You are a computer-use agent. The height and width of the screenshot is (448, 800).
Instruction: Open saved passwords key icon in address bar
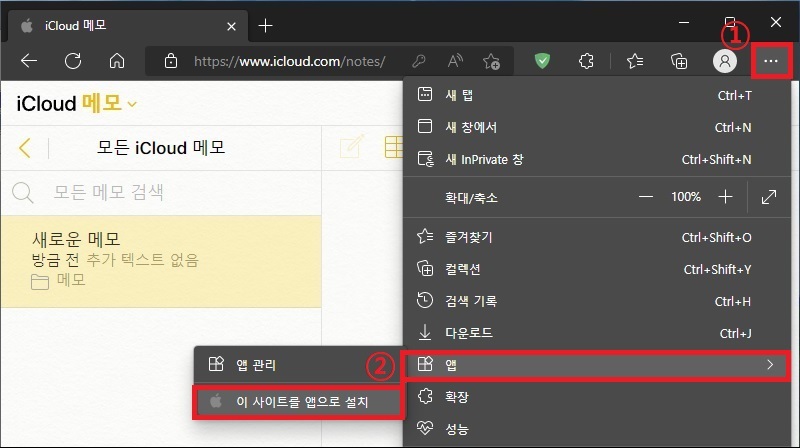(x=419, y=61)
